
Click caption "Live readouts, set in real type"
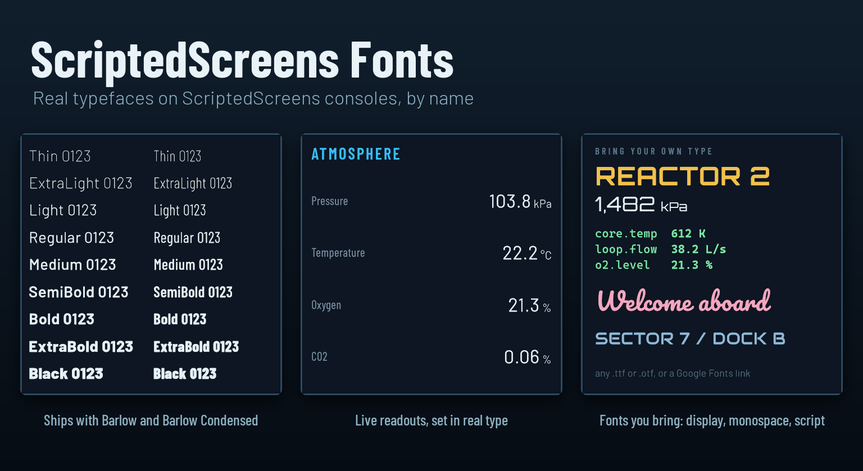pos(432,421)
